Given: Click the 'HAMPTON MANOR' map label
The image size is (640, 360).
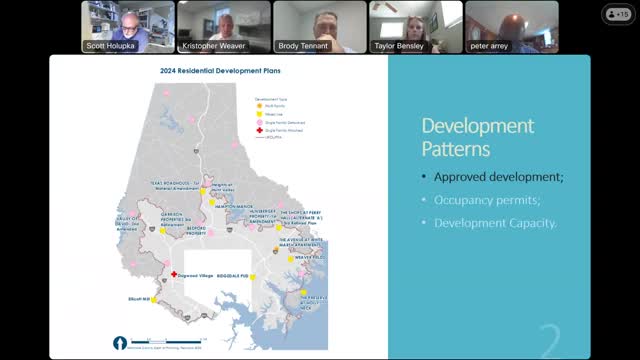Looking at the screenshot, I should pos(234,207).
